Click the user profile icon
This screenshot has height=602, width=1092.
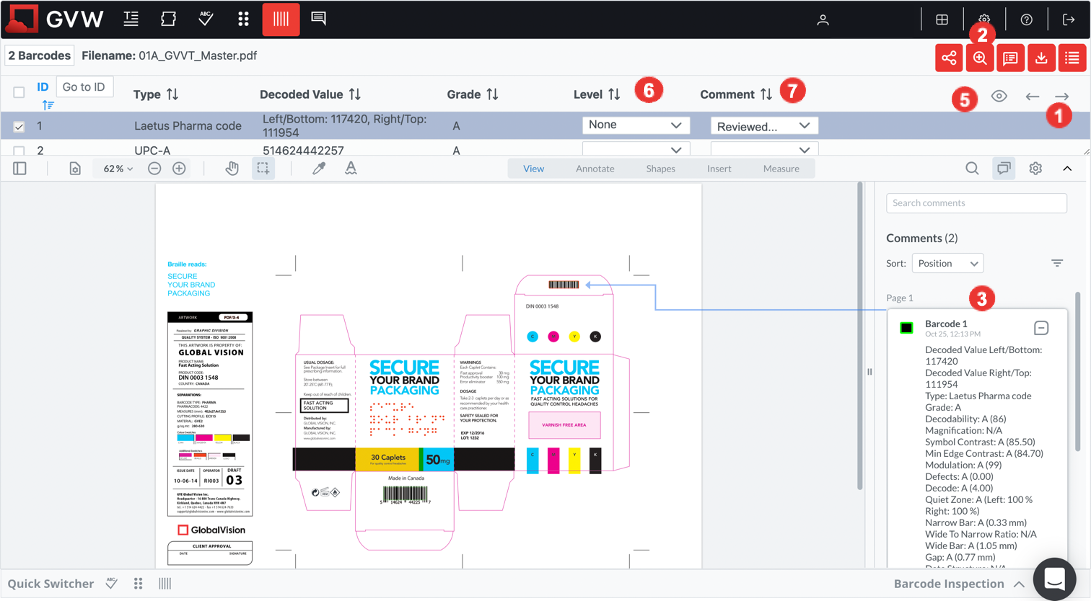click(823, 20)
